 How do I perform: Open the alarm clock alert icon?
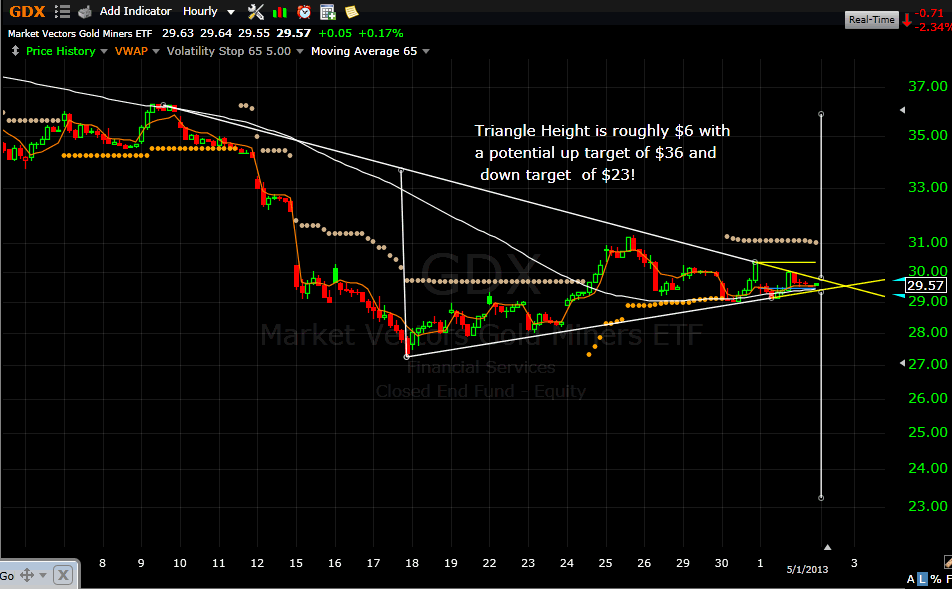click(x=304, y=12)
